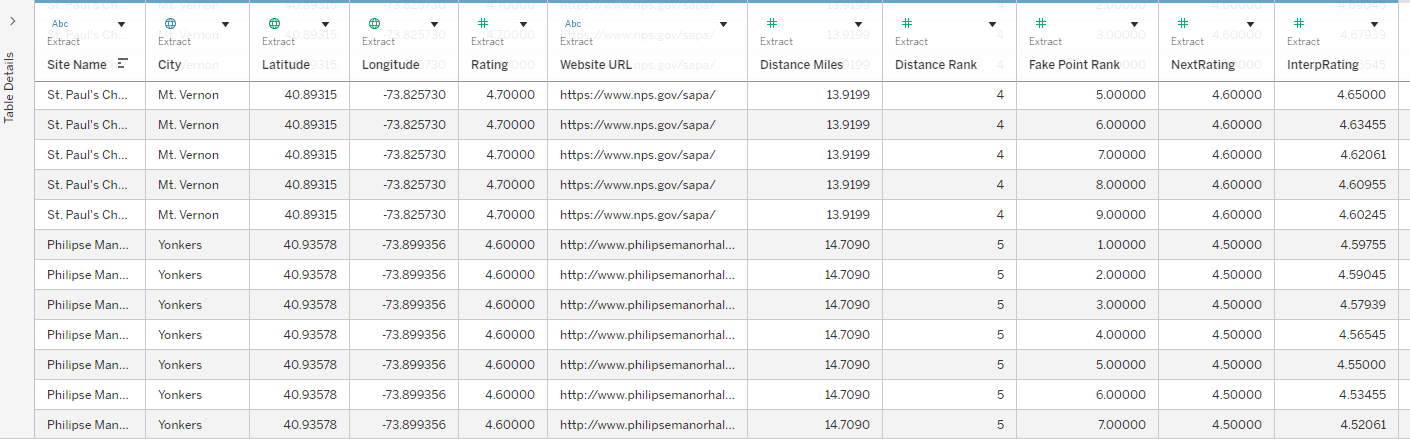Open the dropdown arrow for City column

[225, 24]
